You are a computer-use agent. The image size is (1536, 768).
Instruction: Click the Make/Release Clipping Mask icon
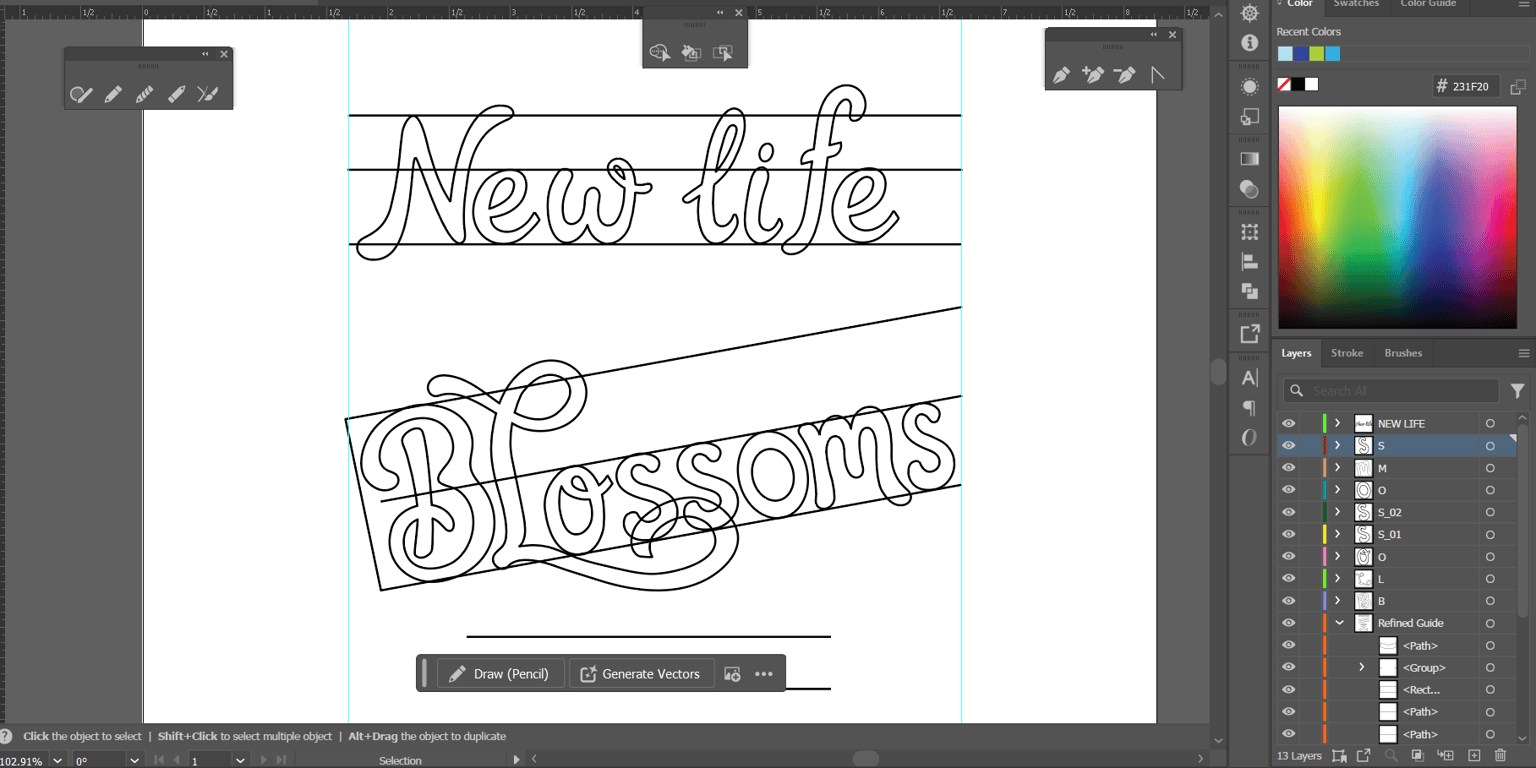pyautogui.click(x=1419, y=756)
